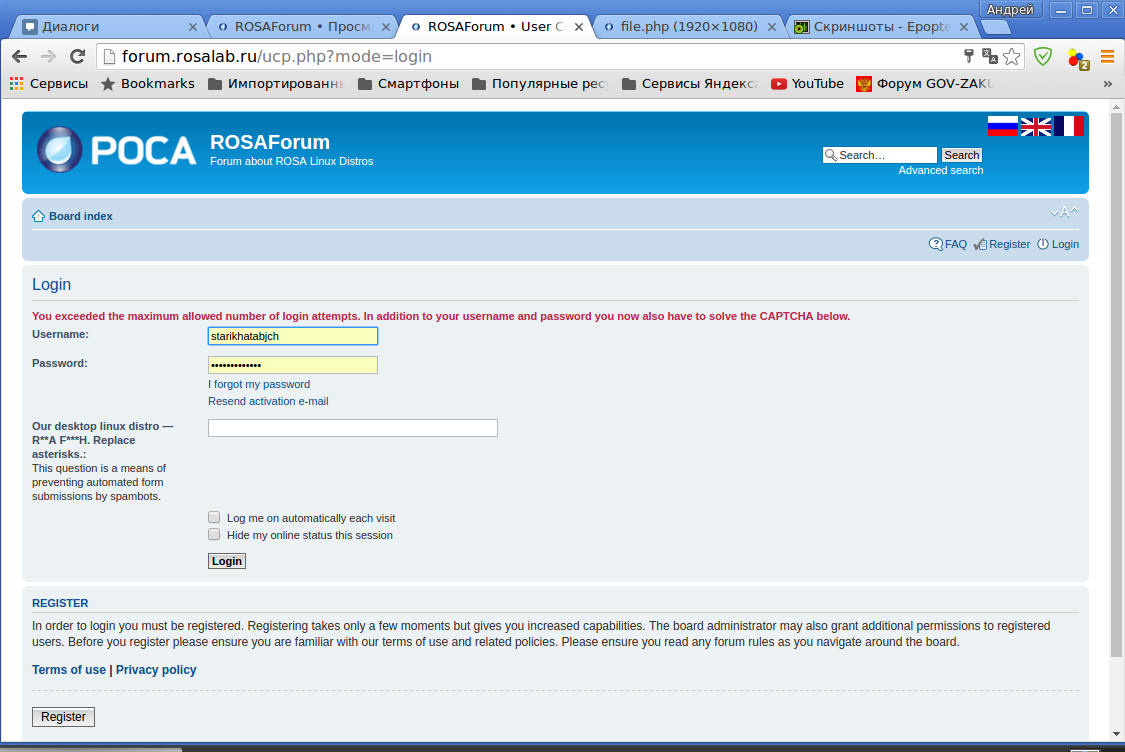Close the Диалоги tab
Viewport: 1125px width, 752px height.
coord(192,27)
